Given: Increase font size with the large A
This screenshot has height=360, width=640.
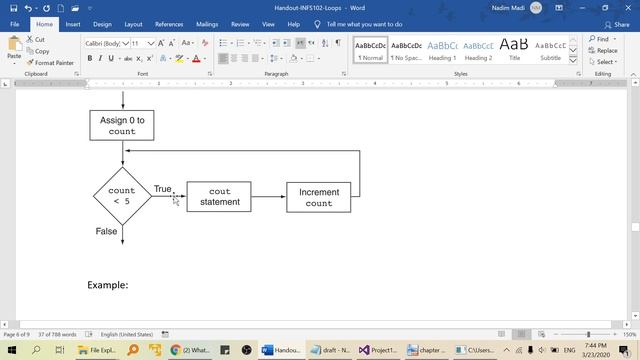Looking at the screenshot, I should coord(161,43).
